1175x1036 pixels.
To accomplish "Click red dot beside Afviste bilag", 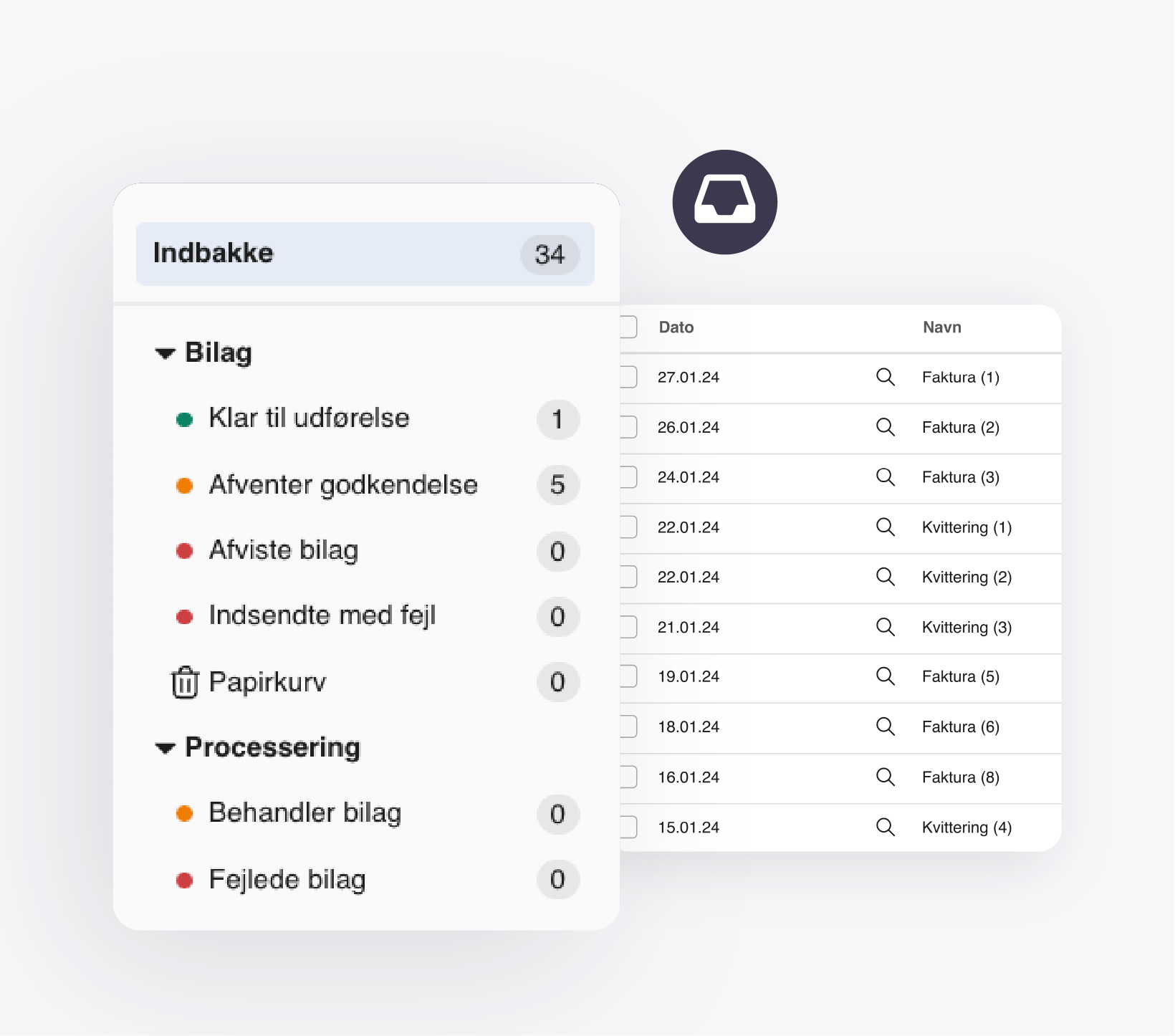I will tap(185, 551).
